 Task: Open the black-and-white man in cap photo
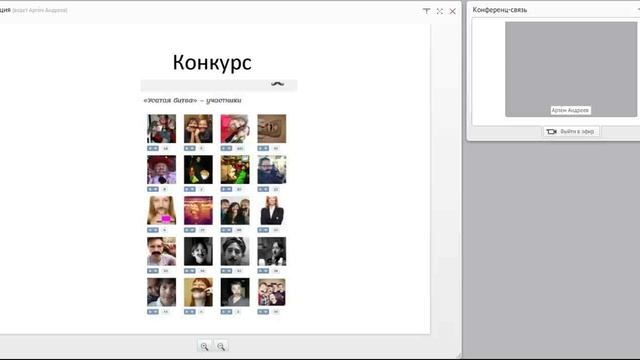coord(235,251)
